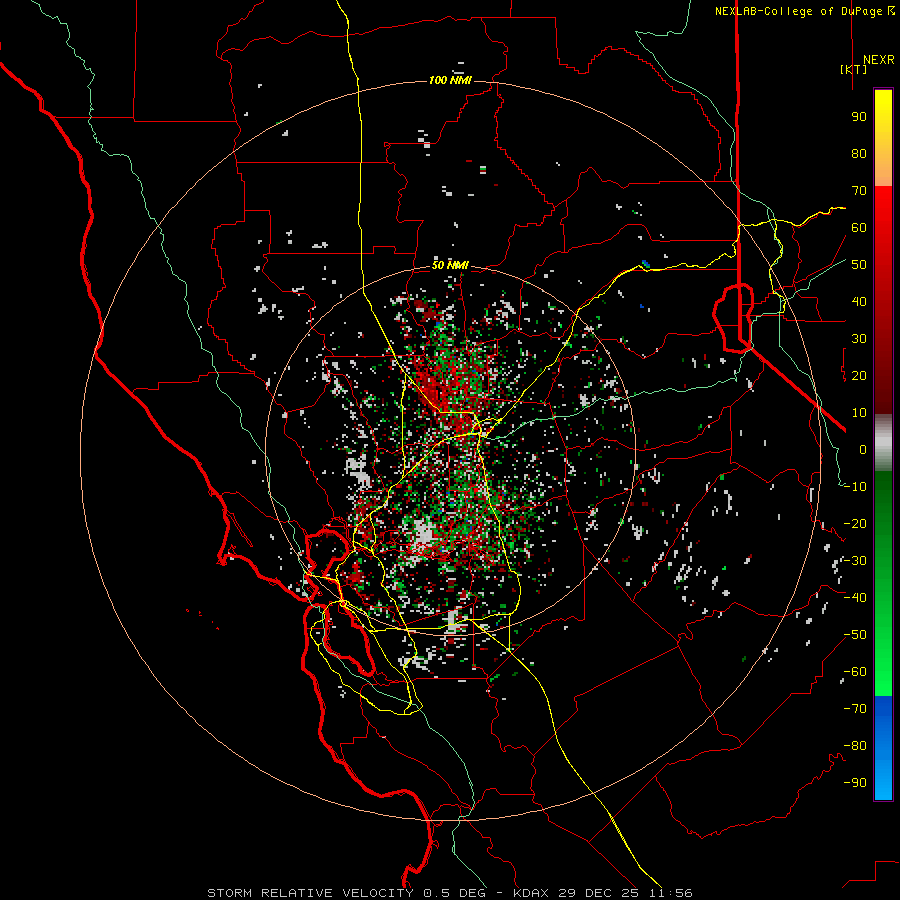Pick the gray zero-velocity band of color bar
The width and height of the screenshot is (900, 900).
point(883,443)
